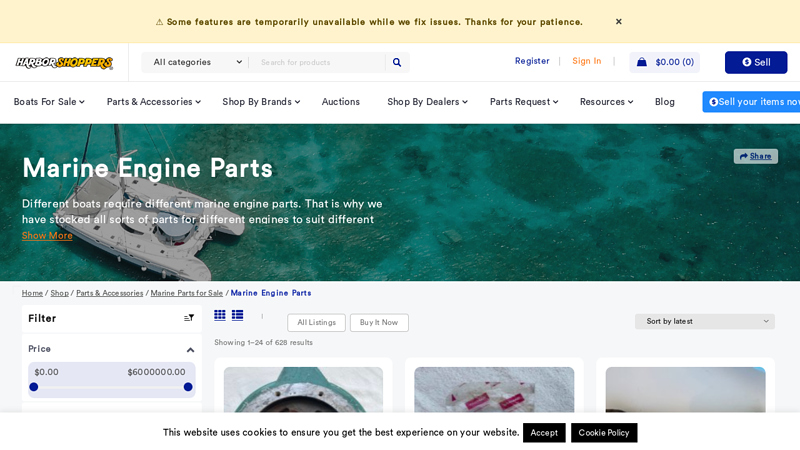Open the second product thumbnail
Viewport: 800px width, 450px height.
point(494,389)
